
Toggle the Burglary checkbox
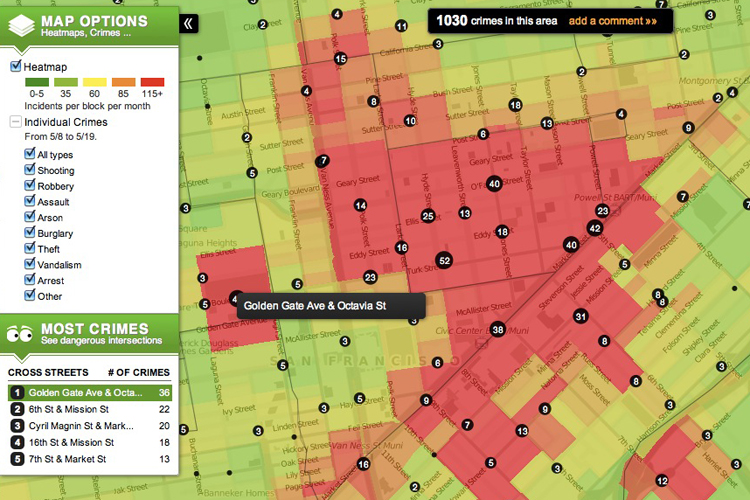point(28,233)
